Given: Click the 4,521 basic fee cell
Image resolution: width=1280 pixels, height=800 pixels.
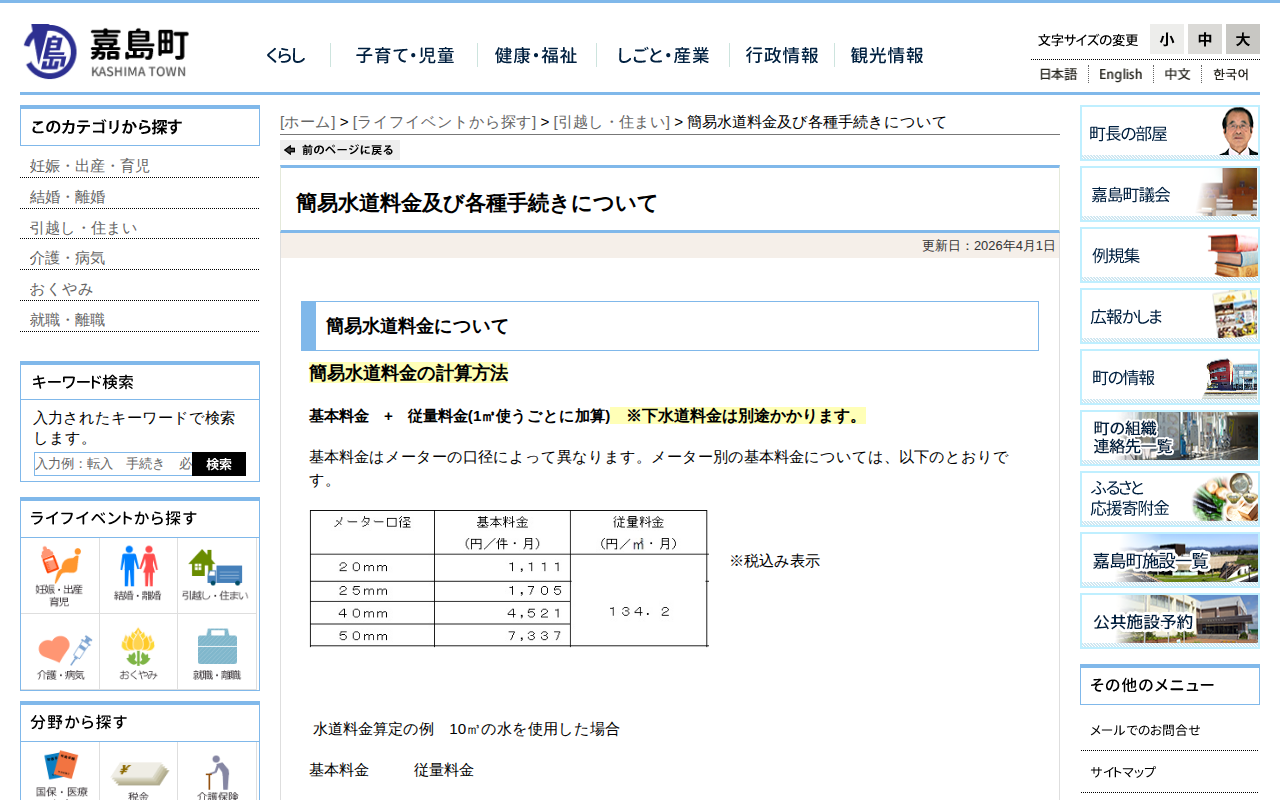Looking at the screenshot, I should point(502,613).
